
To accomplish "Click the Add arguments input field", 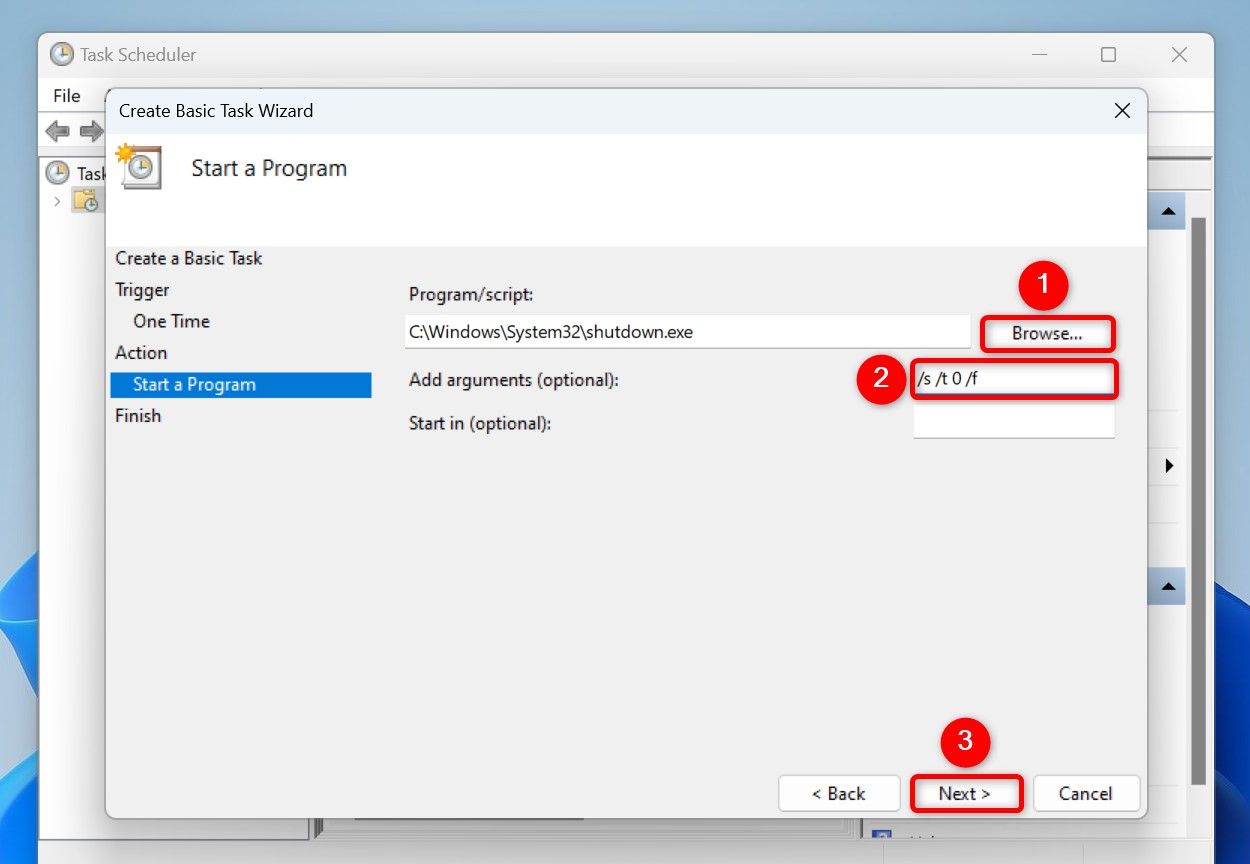I will point(1013,380).
